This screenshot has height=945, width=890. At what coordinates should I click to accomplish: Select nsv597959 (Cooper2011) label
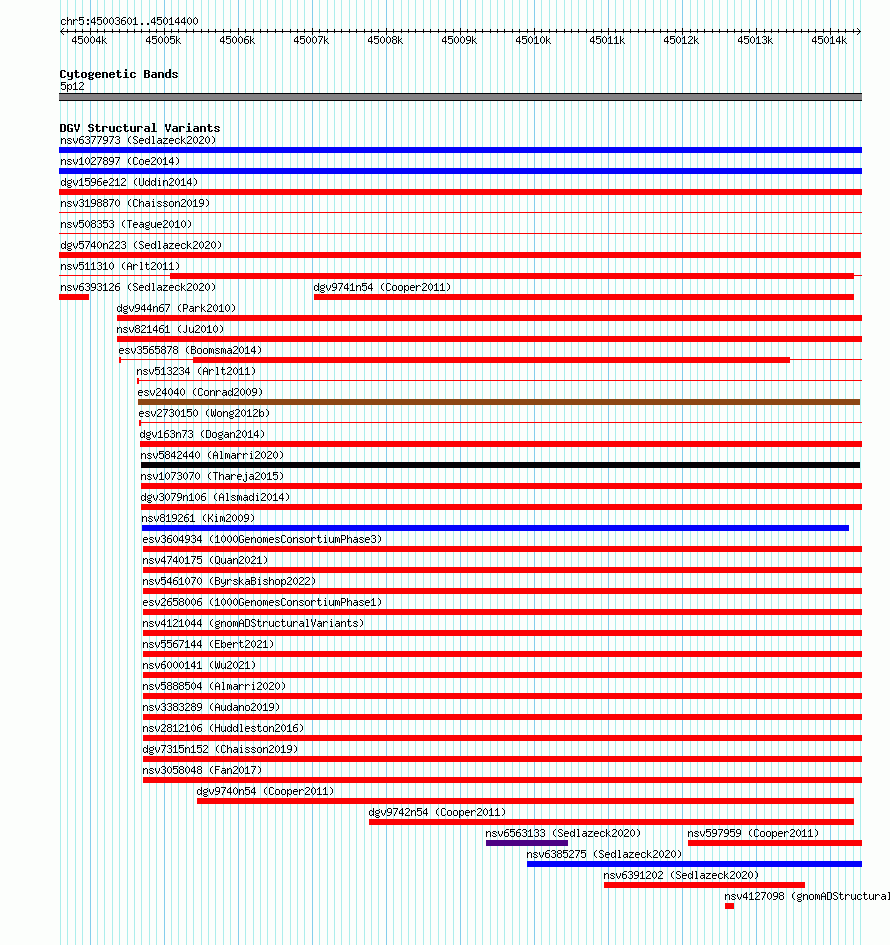click(753, 834)
